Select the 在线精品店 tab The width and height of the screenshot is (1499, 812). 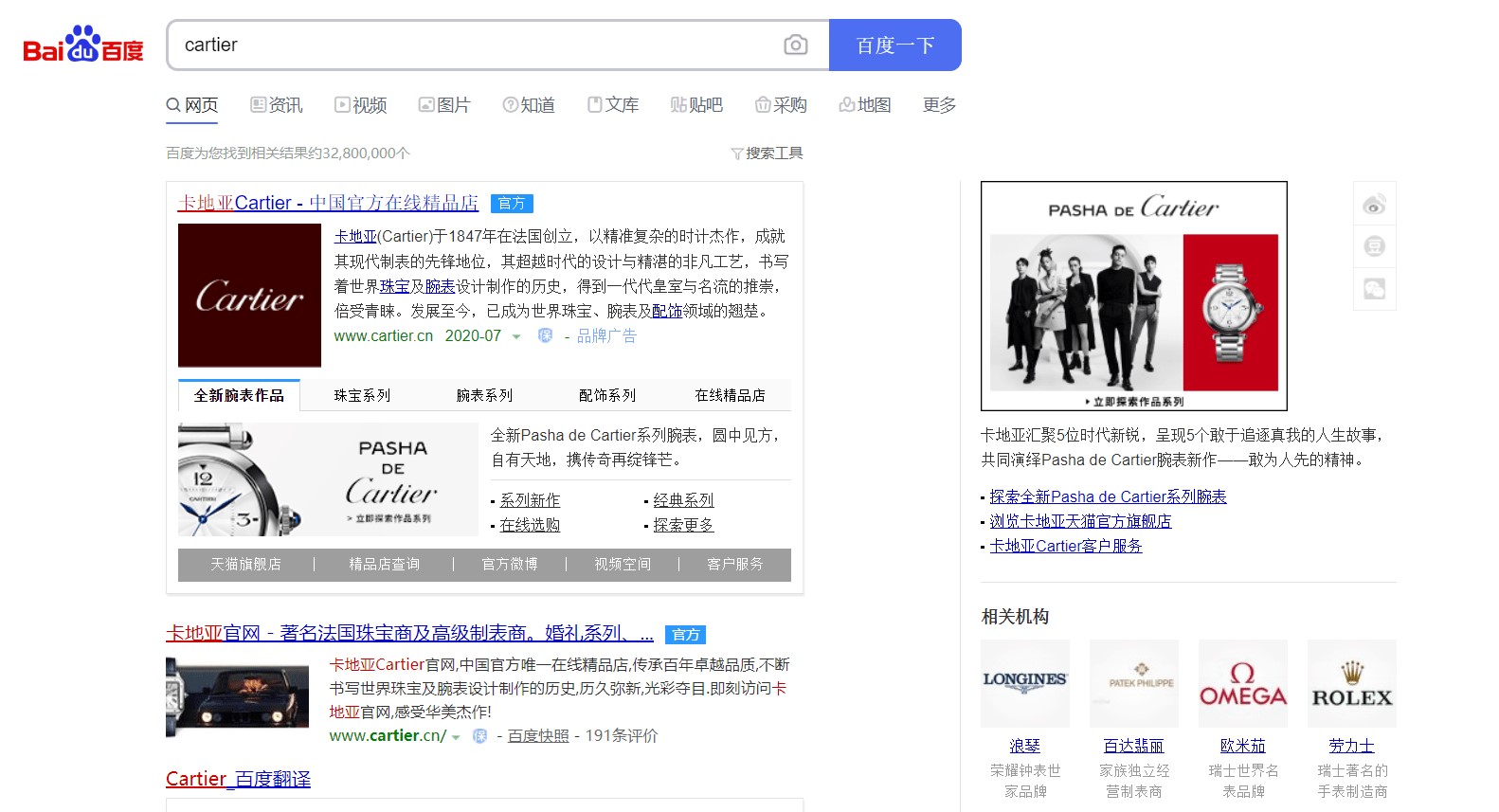(x=730, y=395)
